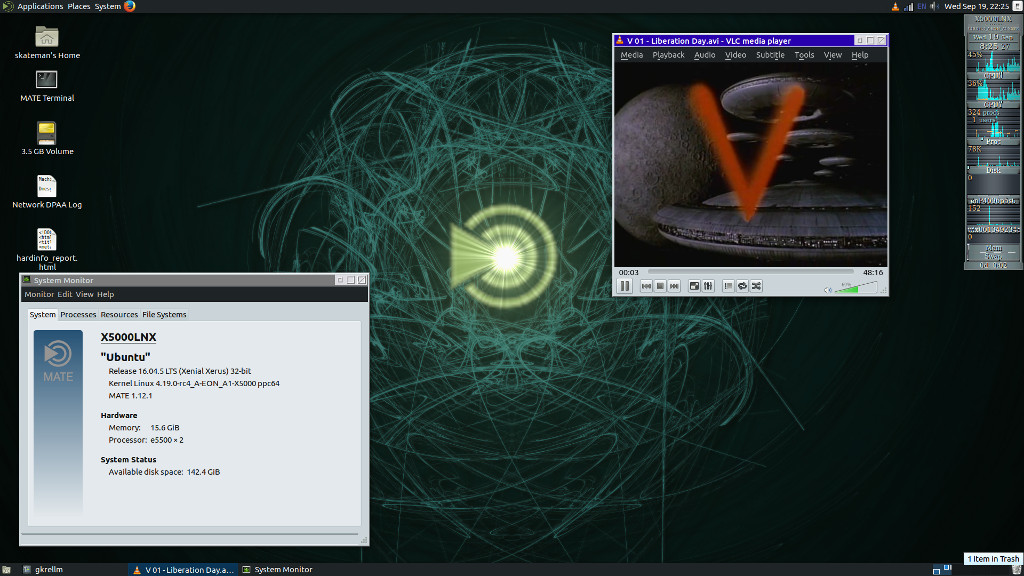The image size is (1024, 576).
Task: Click the gkrellm clock display
Action: click(x=993, y=46)
